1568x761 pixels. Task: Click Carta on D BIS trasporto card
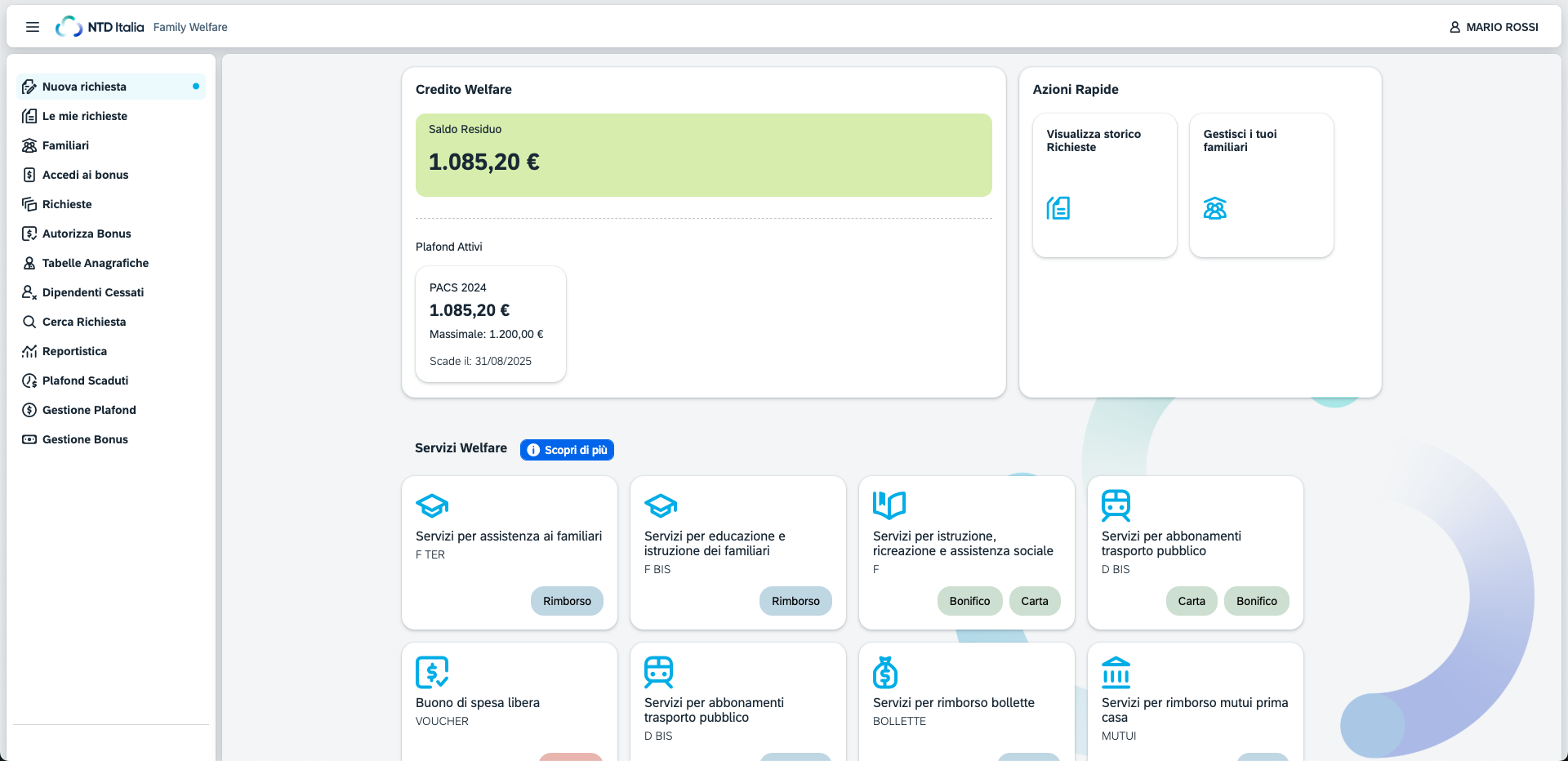tap(1192, 601)
